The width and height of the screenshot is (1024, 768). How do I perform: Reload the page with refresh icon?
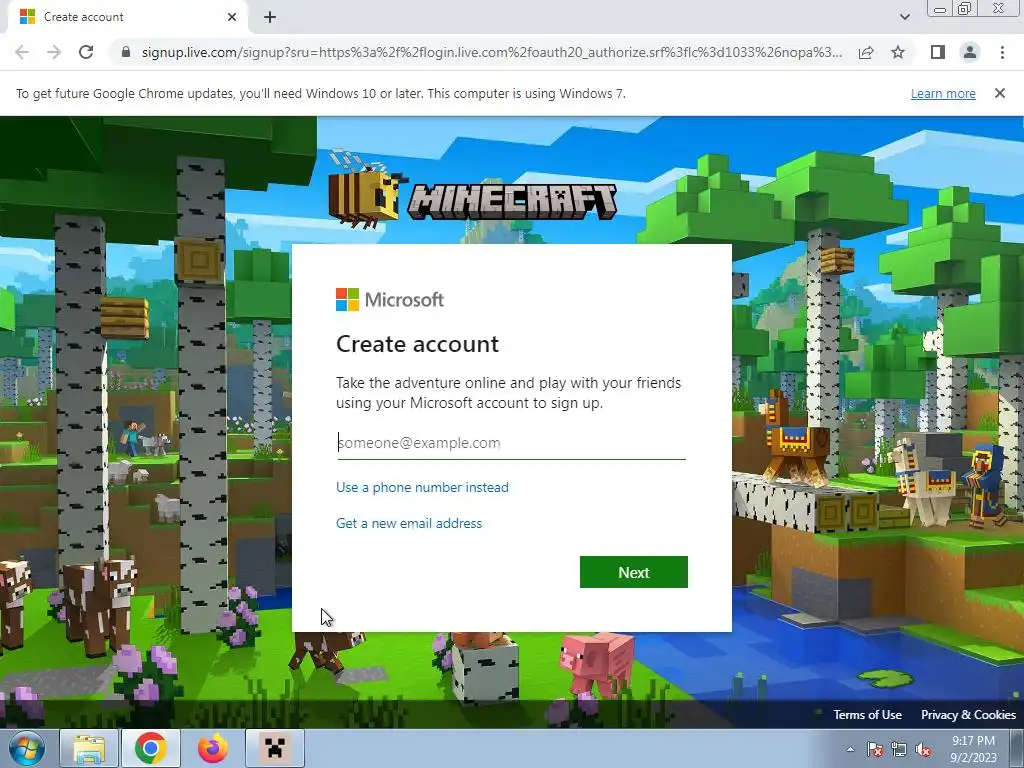tap(86, 52)
